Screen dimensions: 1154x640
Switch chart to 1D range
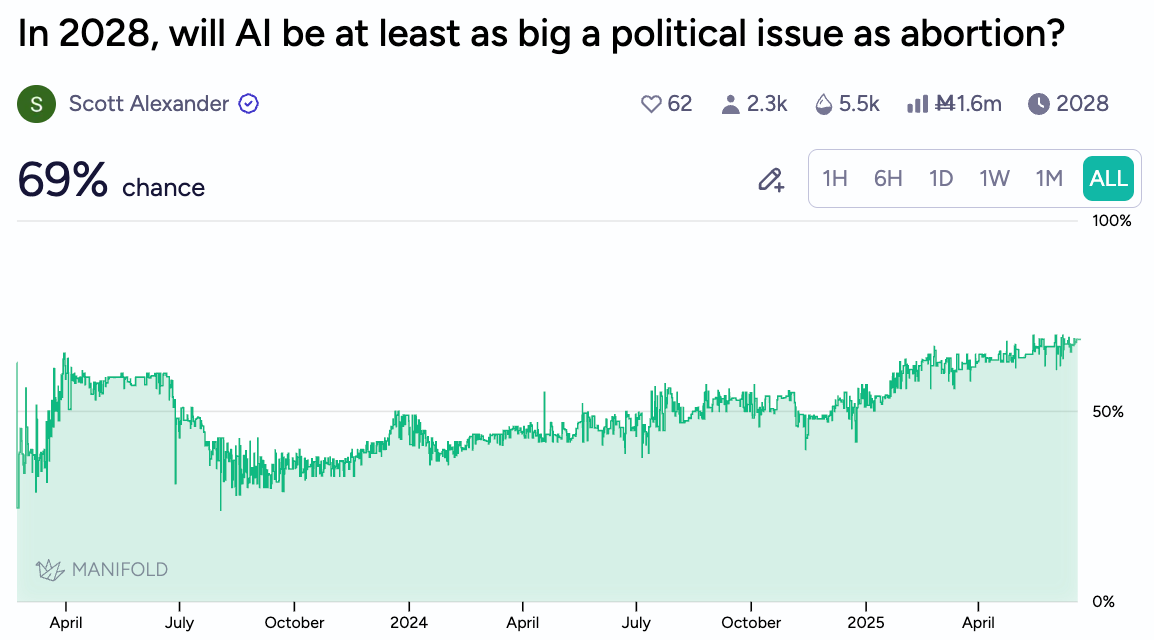[941, 179]
